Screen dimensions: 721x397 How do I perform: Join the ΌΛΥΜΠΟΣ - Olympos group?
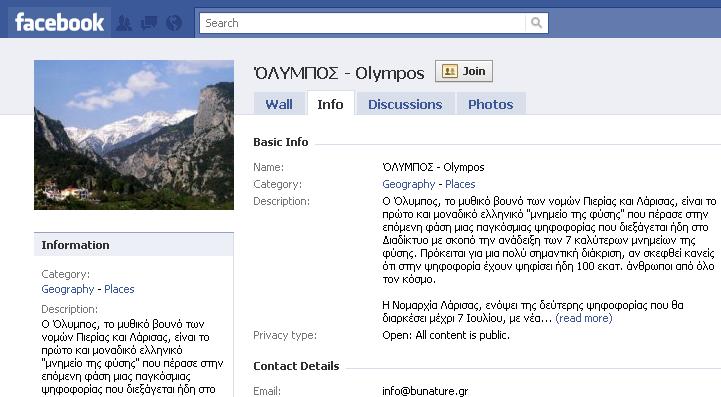coord(464,71)
